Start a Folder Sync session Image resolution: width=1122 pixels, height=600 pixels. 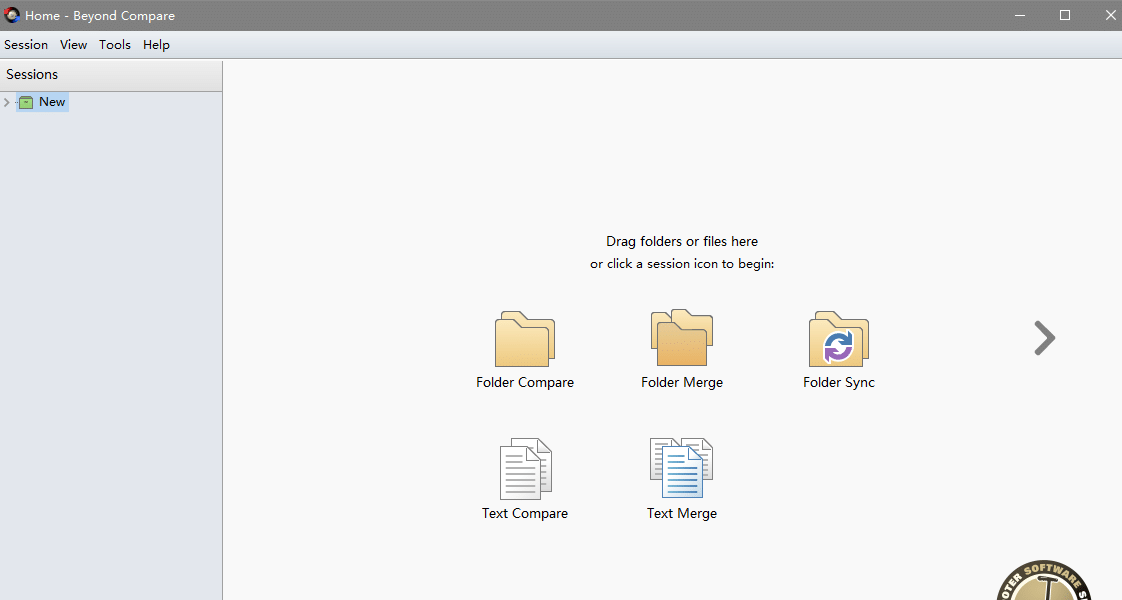coord(838,341)
